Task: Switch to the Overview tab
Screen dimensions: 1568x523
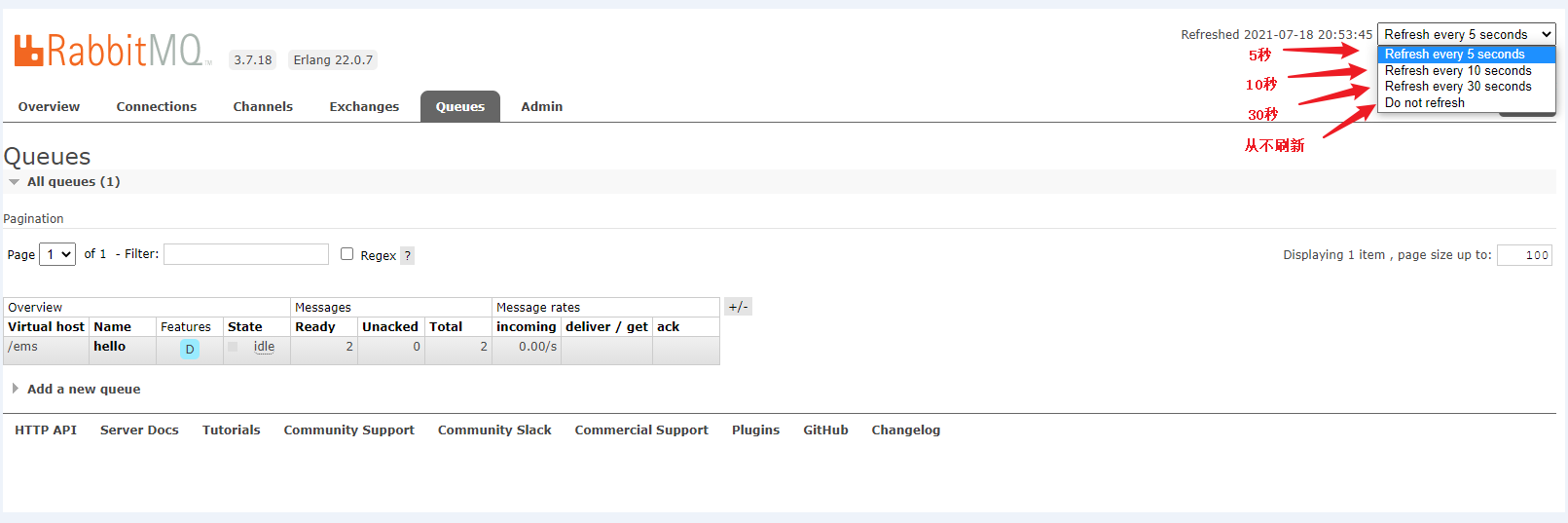Action: (x=49, y=106)
